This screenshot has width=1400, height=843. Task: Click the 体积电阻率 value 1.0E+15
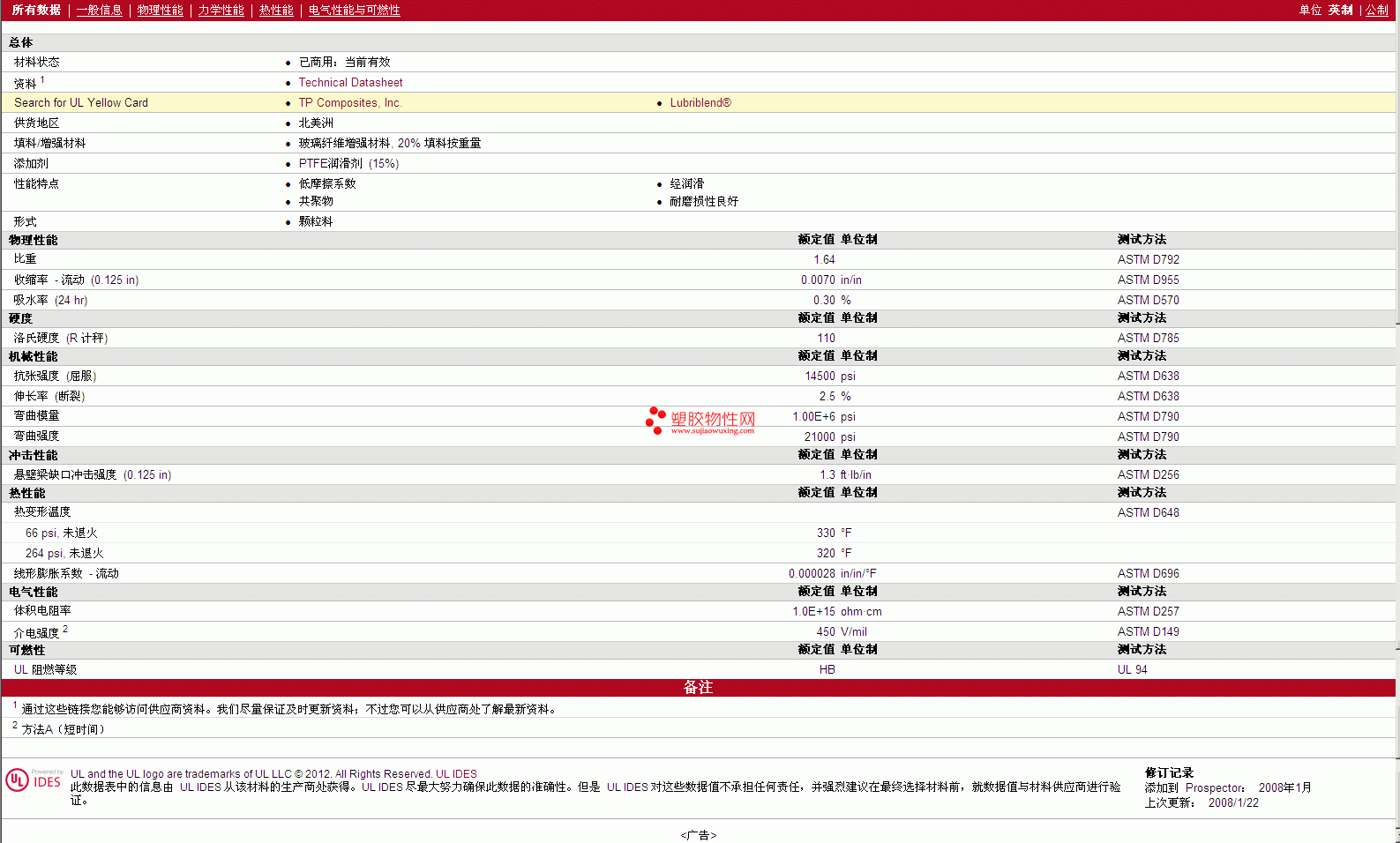(x=813, y=612)
